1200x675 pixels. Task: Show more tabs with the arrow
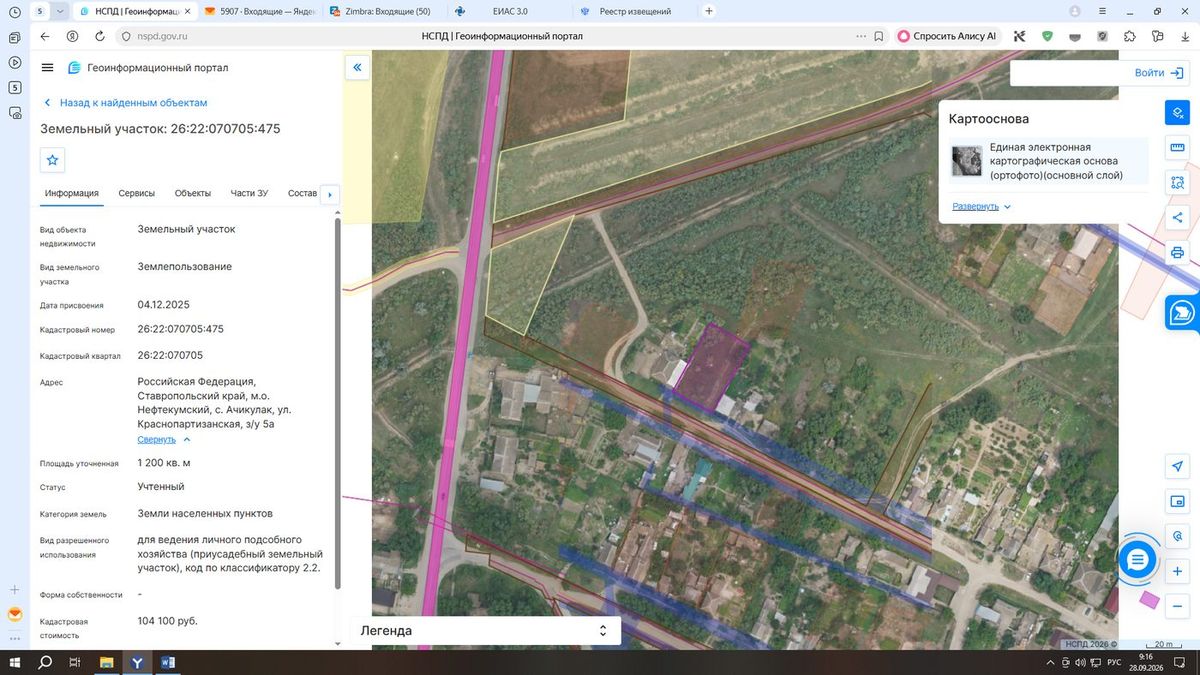(330, 194)
